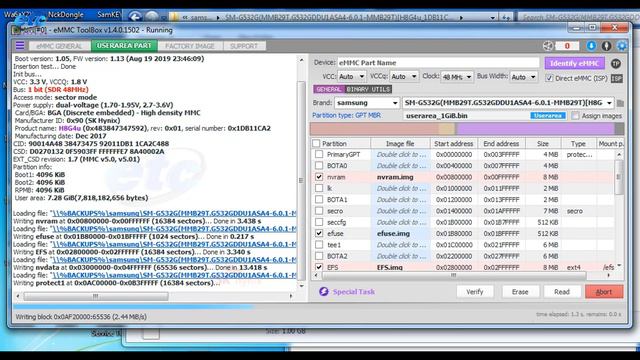
Task: Toggle select-all checkbox in Partition header
Action: (x=316, y=144)
